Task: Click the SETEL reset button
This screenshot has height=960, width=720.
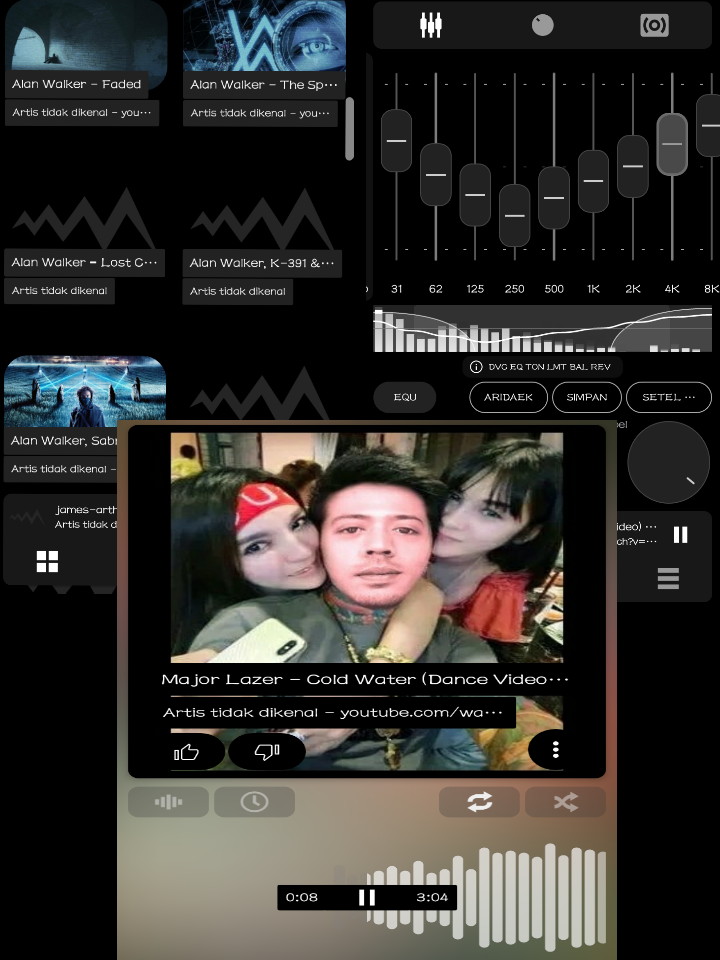Action: pyautogui.click(x=669, y=397)
